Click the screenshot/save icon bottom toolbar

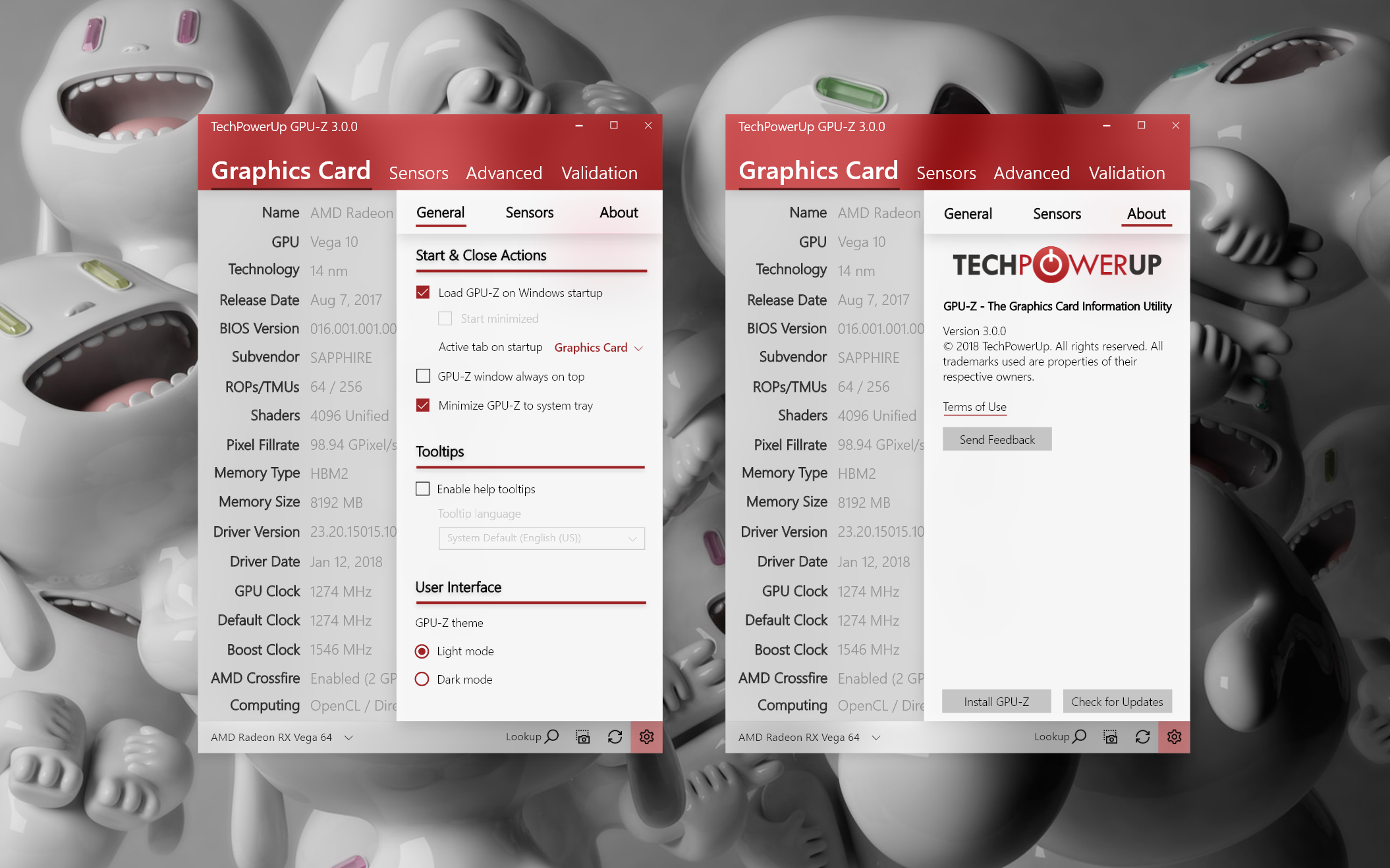click(582, 738)
